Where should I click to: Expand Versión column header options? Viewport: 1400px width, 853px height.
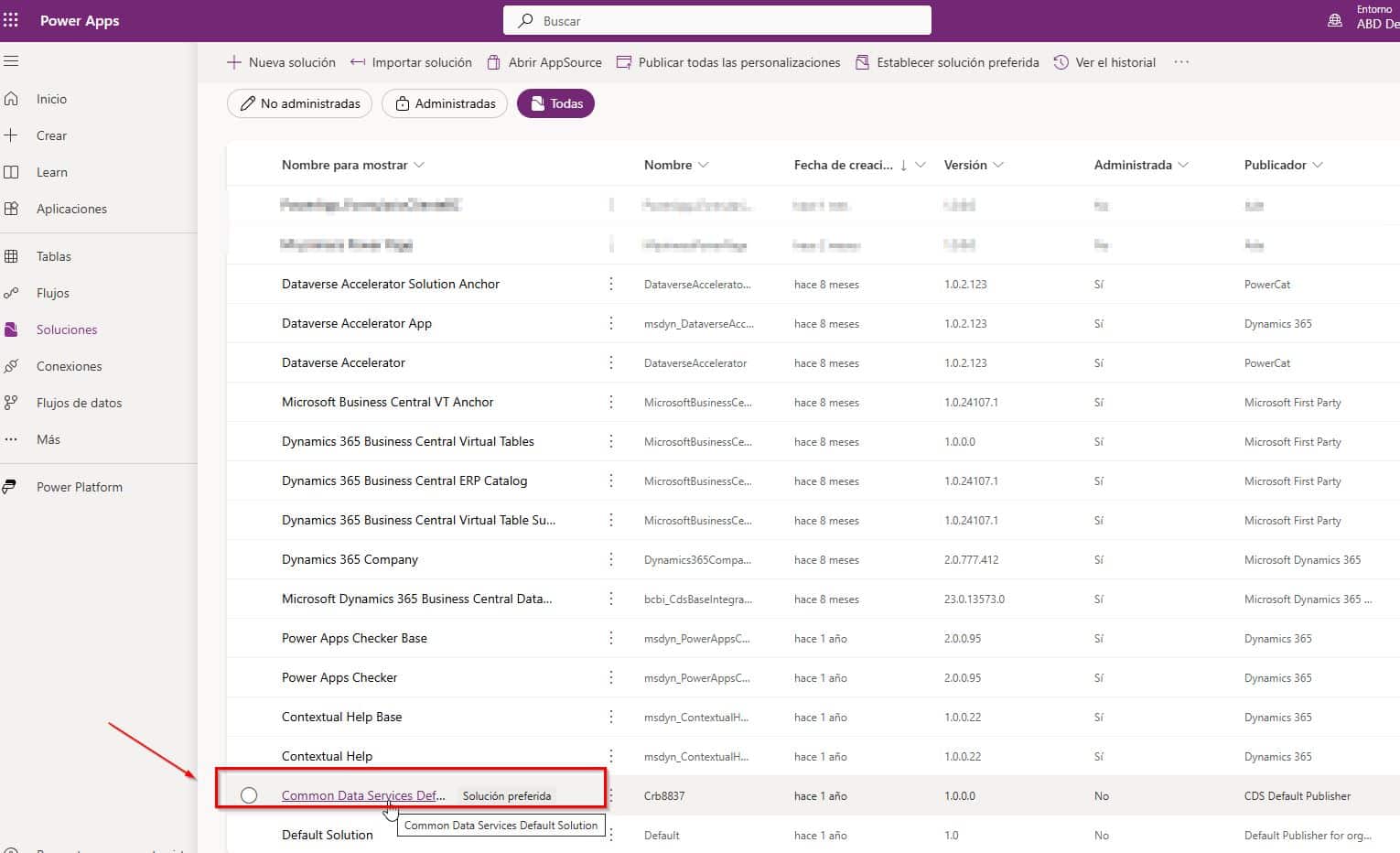coord(998,165)
